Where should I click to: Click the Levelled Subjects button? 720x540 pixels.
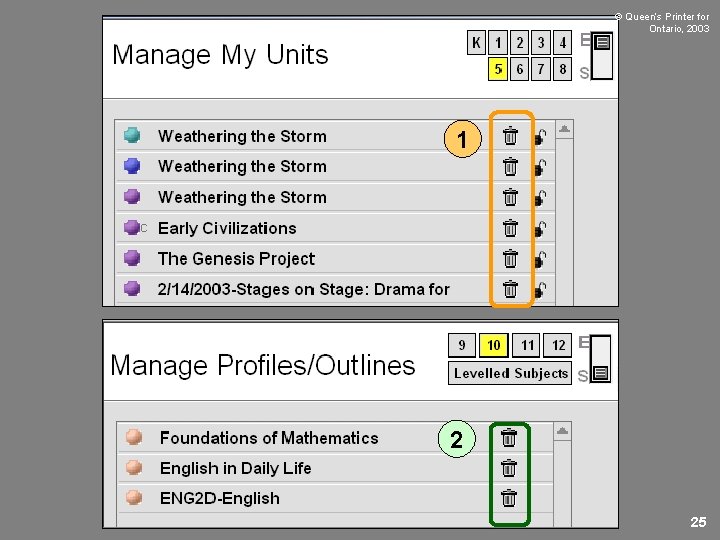(510, 373)
